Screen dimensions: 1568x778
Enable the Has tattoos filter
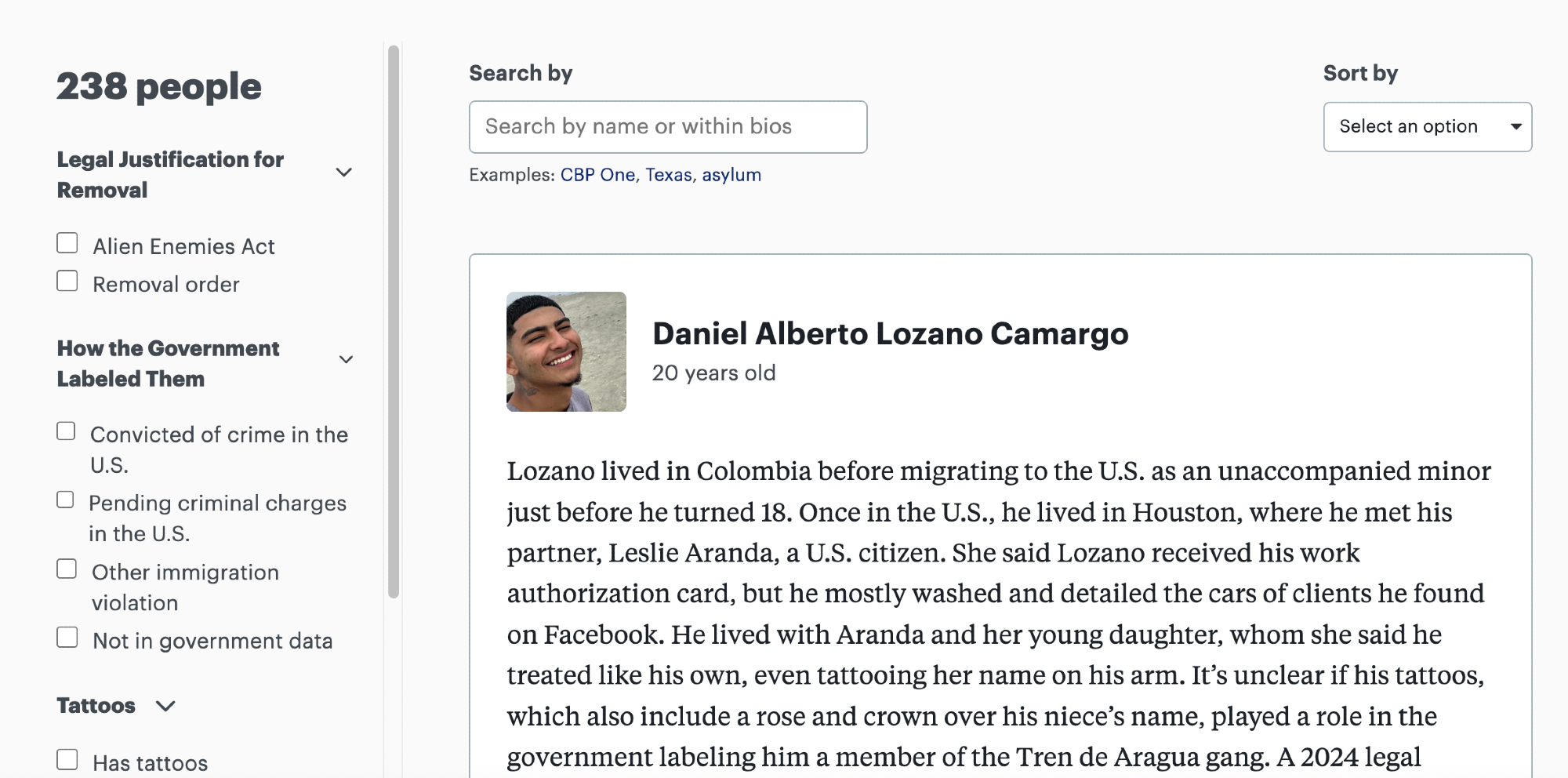point(67,760)
